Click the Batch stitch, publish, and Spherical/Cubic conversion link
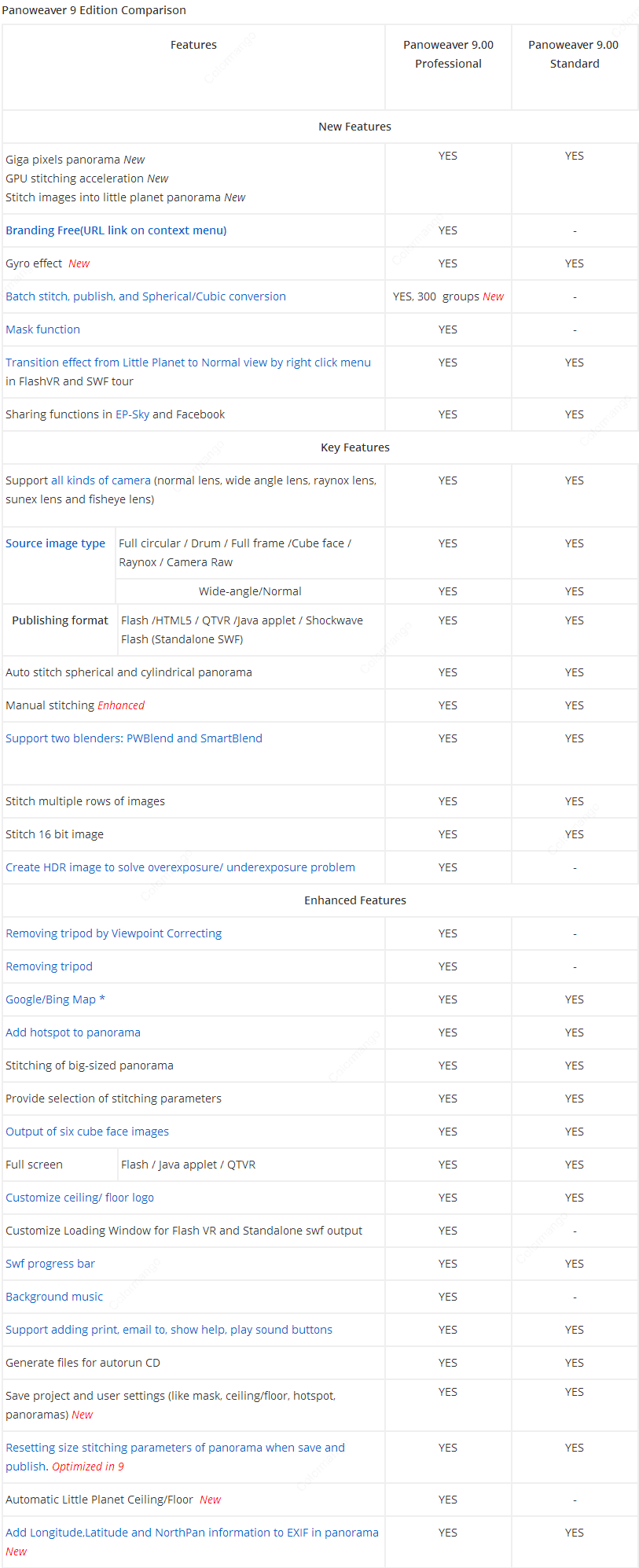 (145, 296)
